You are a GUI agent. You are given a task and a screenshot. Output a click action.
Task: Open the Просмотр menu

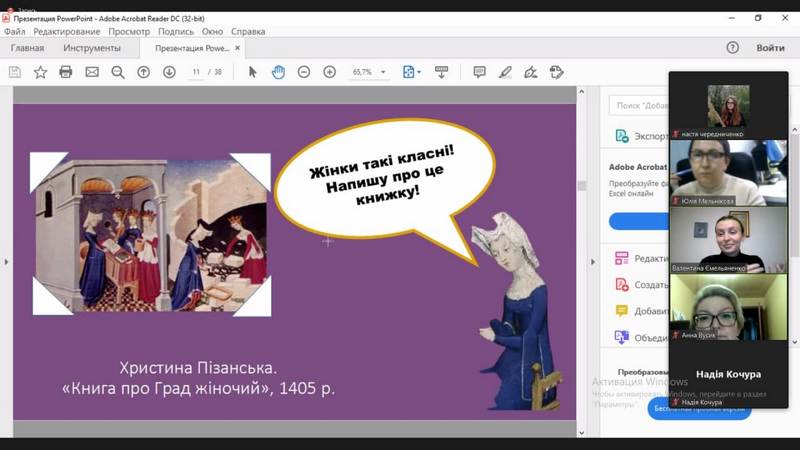tap(129, 31)
